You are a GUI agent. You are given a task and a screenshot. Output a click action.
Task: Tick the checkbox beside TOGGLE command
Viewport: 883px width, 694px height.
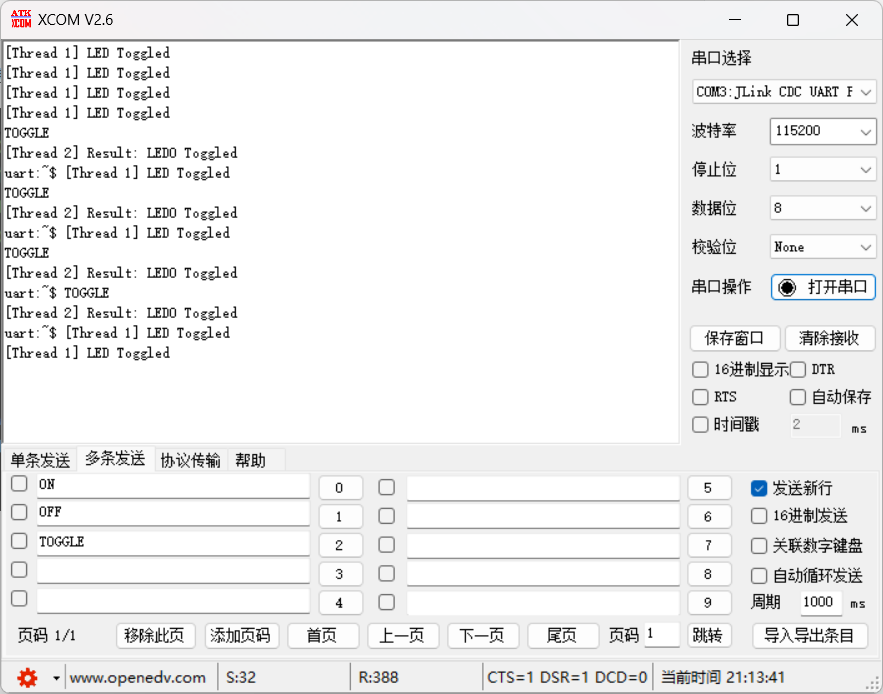19,541
